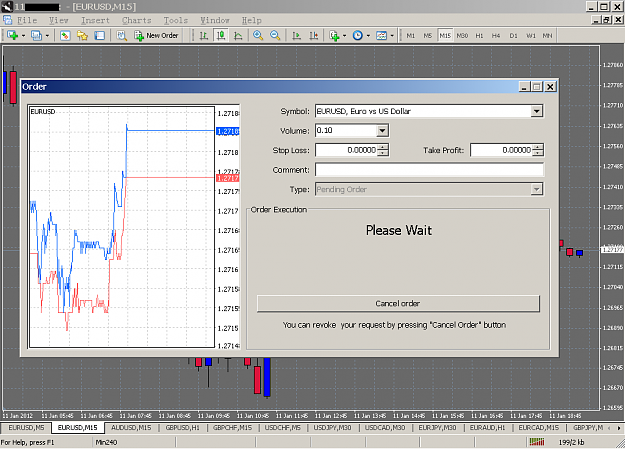Viewport: 625px width, 449px height.
Task: Switch to Line Chart view
Action: pos(238,35)
